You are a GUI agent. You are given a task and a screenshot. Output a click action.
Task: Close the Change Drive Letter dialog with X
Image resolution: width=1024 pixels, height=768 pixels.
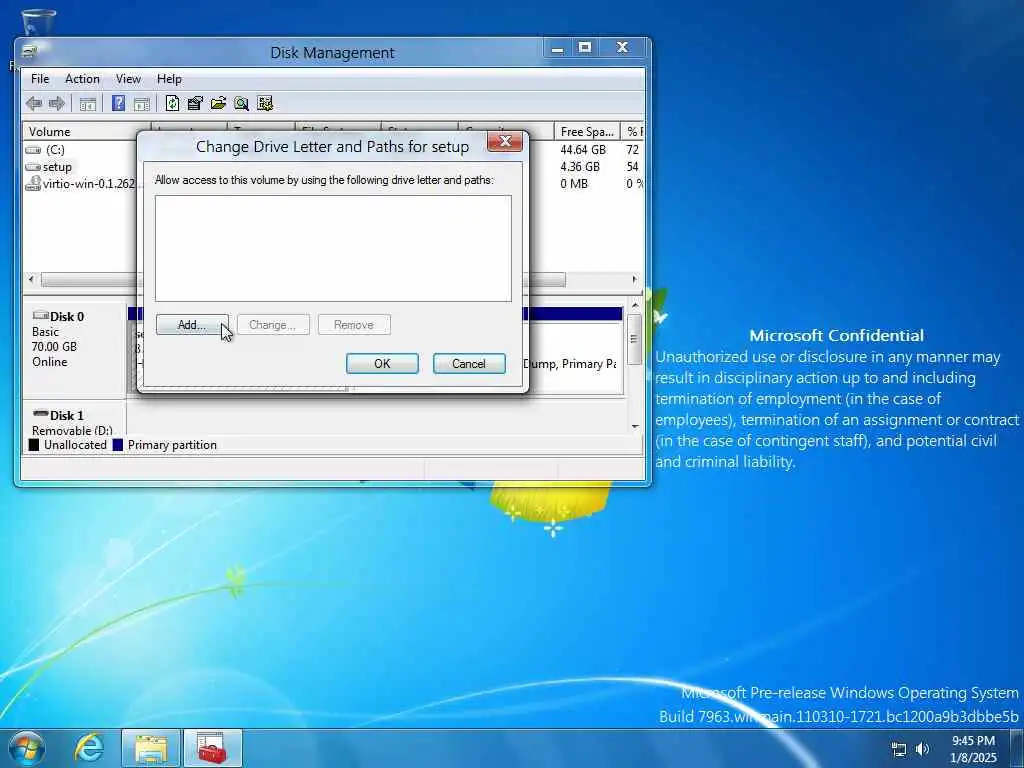pos(505,142)
